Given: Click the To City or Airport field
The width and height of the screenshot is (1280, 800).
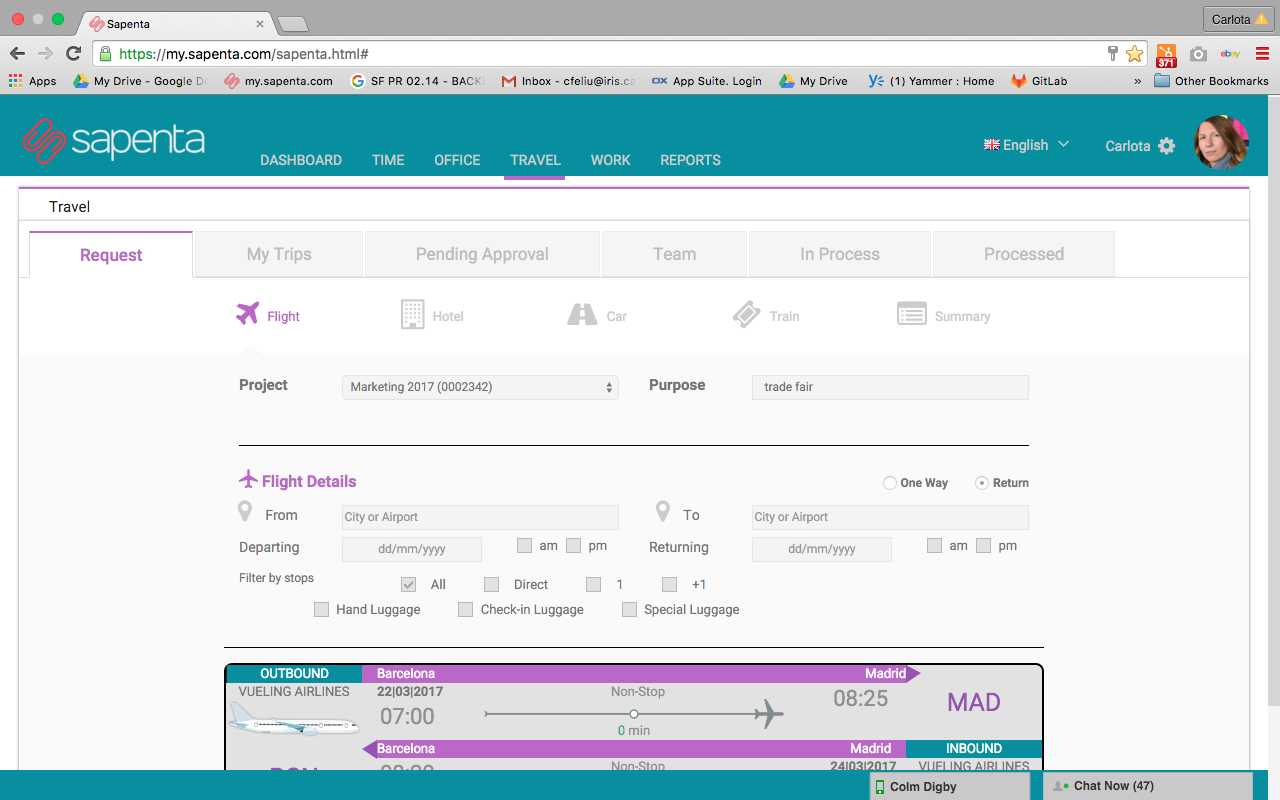Looking at the screenshot, I should (890, 517).
